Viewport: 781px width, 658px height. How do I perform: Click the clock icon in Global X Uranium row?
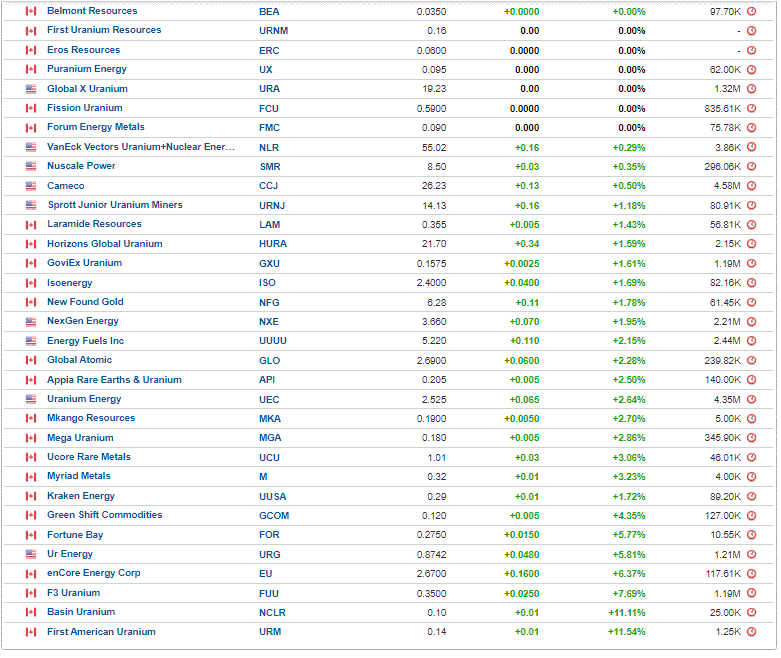pos(752,89)
